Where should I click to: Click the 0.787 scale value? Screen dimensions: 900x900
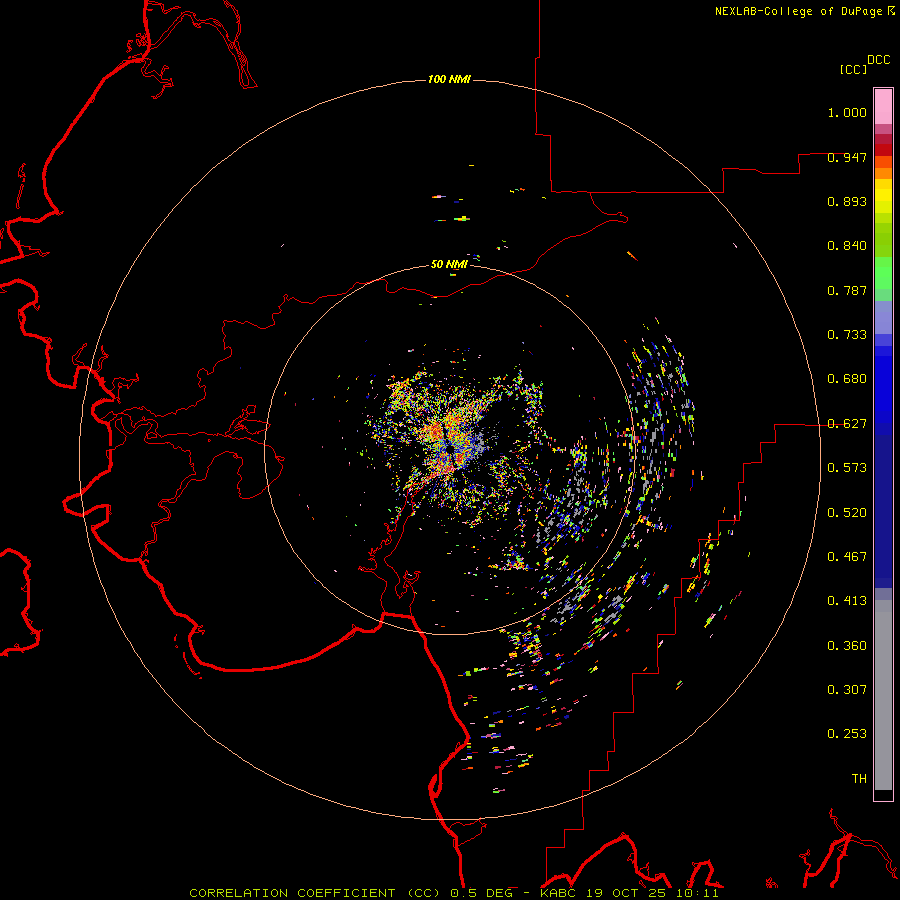click(847, 290)
